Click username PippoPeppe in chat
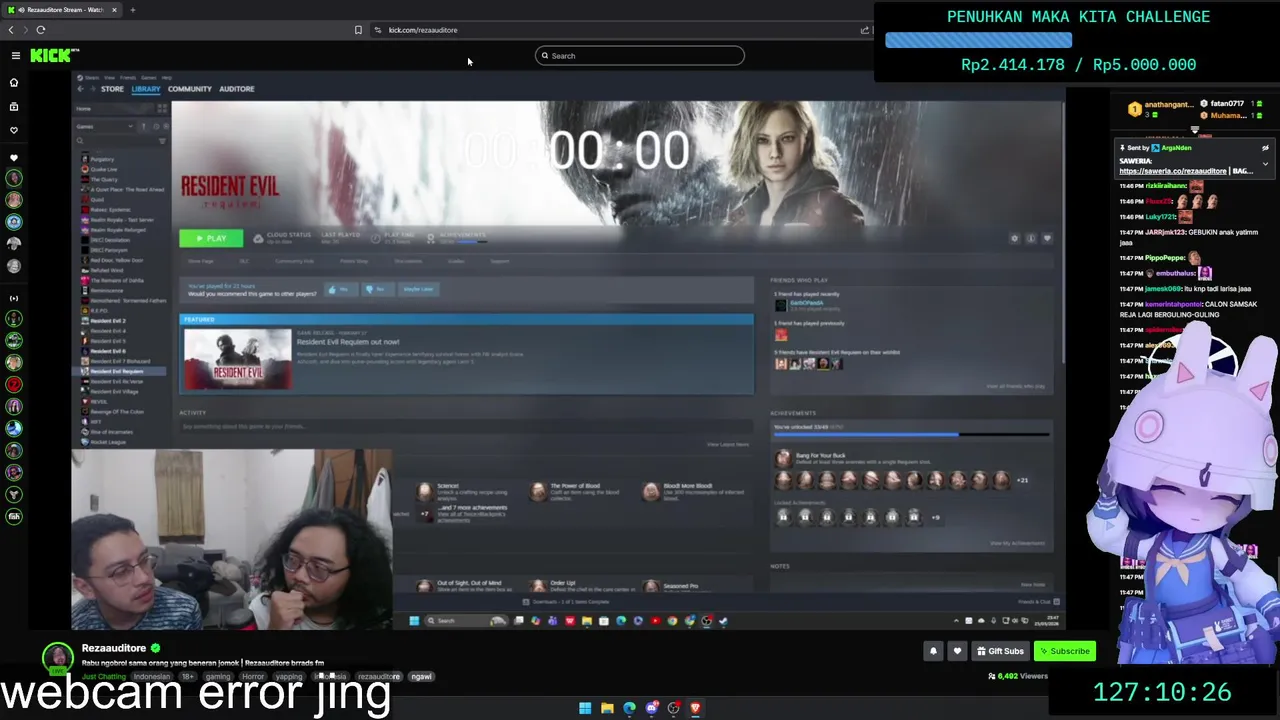Viewport: 1280px width, 720px height. [1166, 257]
